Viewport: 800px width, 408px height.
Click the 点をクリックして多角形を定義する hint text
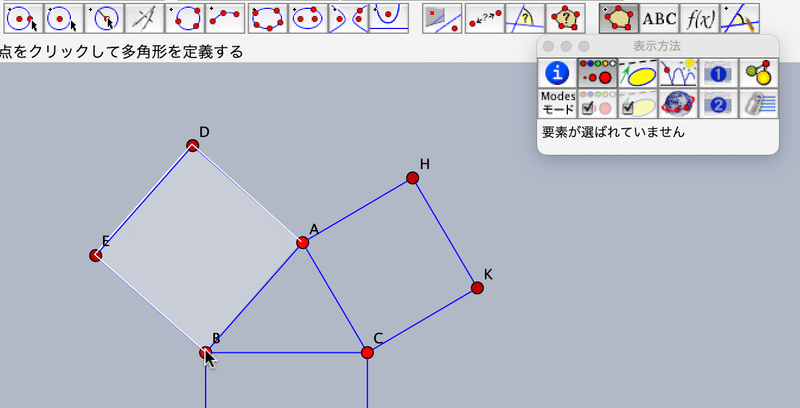(x=121, y=52)
